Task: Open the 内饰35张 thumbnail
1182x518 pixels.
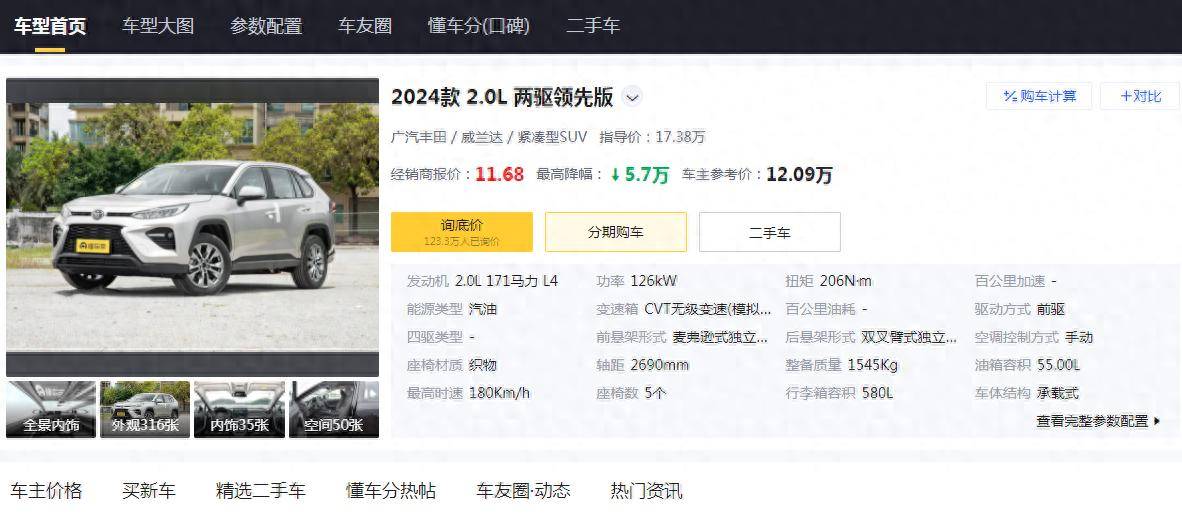Action: [239, 409]
